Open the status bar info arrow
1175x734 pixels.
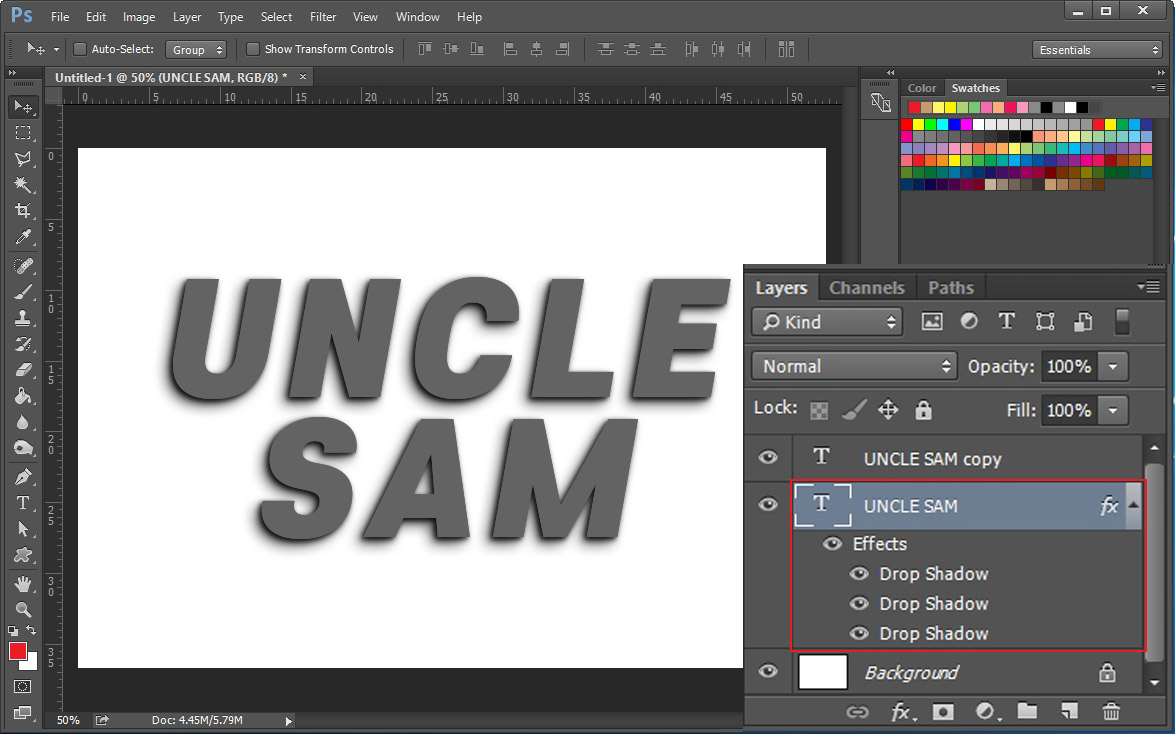coord(289,721)
